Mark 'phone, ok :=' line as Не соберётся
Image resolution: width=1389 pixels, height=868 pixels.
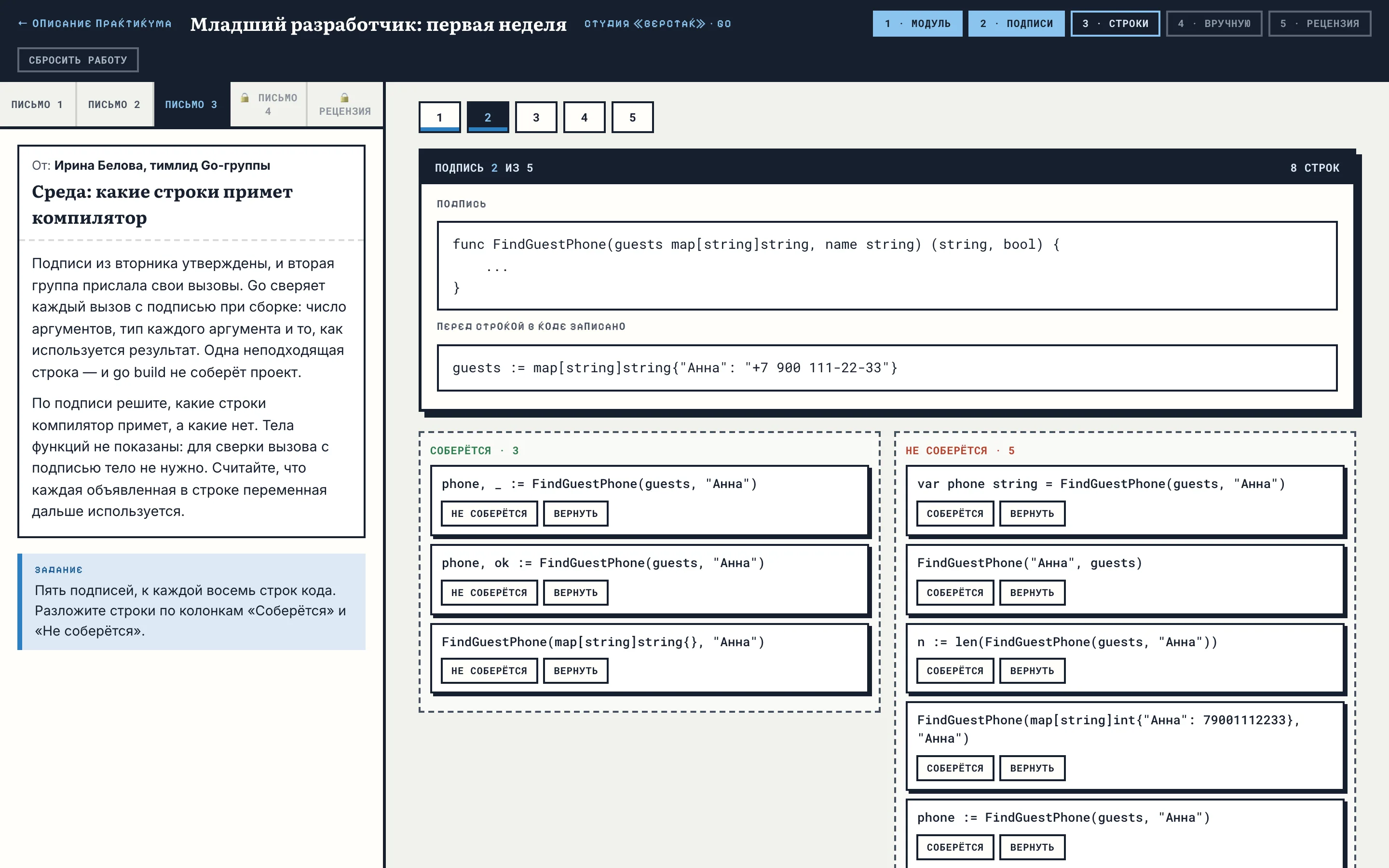[489, 593]
